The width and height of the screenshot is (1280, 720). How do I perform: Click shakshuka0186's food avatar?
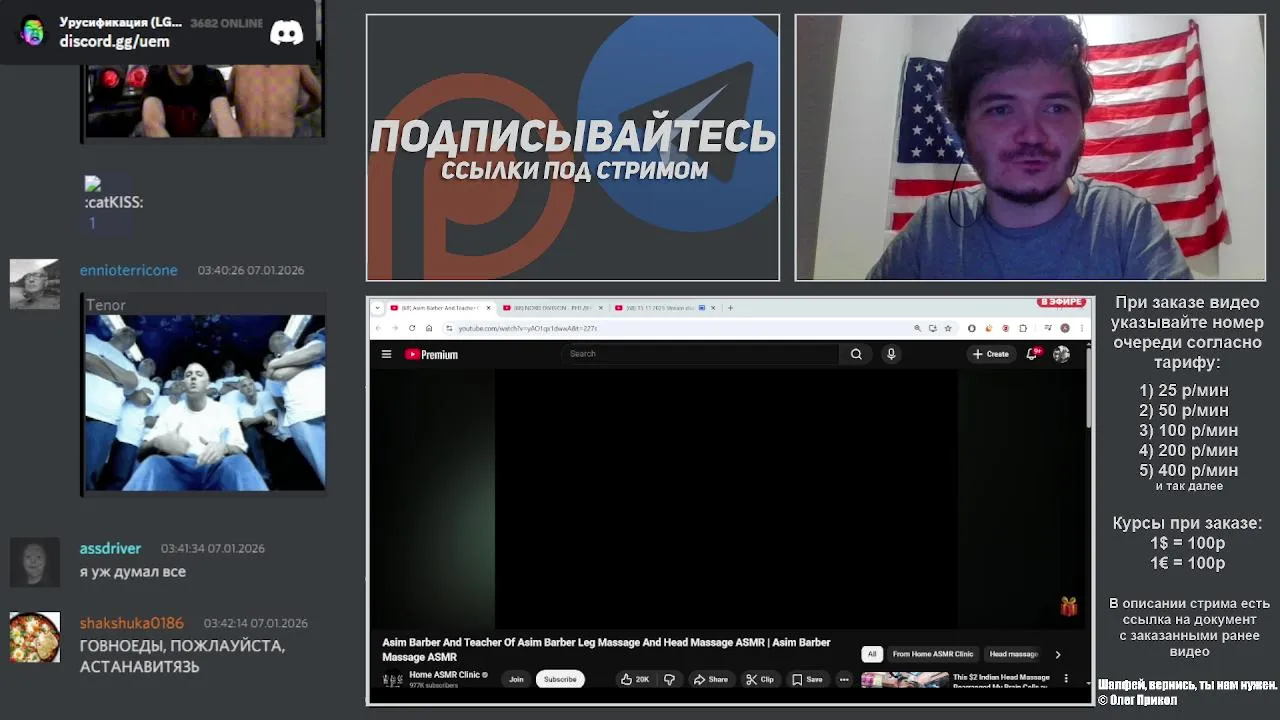pos(35,638)
